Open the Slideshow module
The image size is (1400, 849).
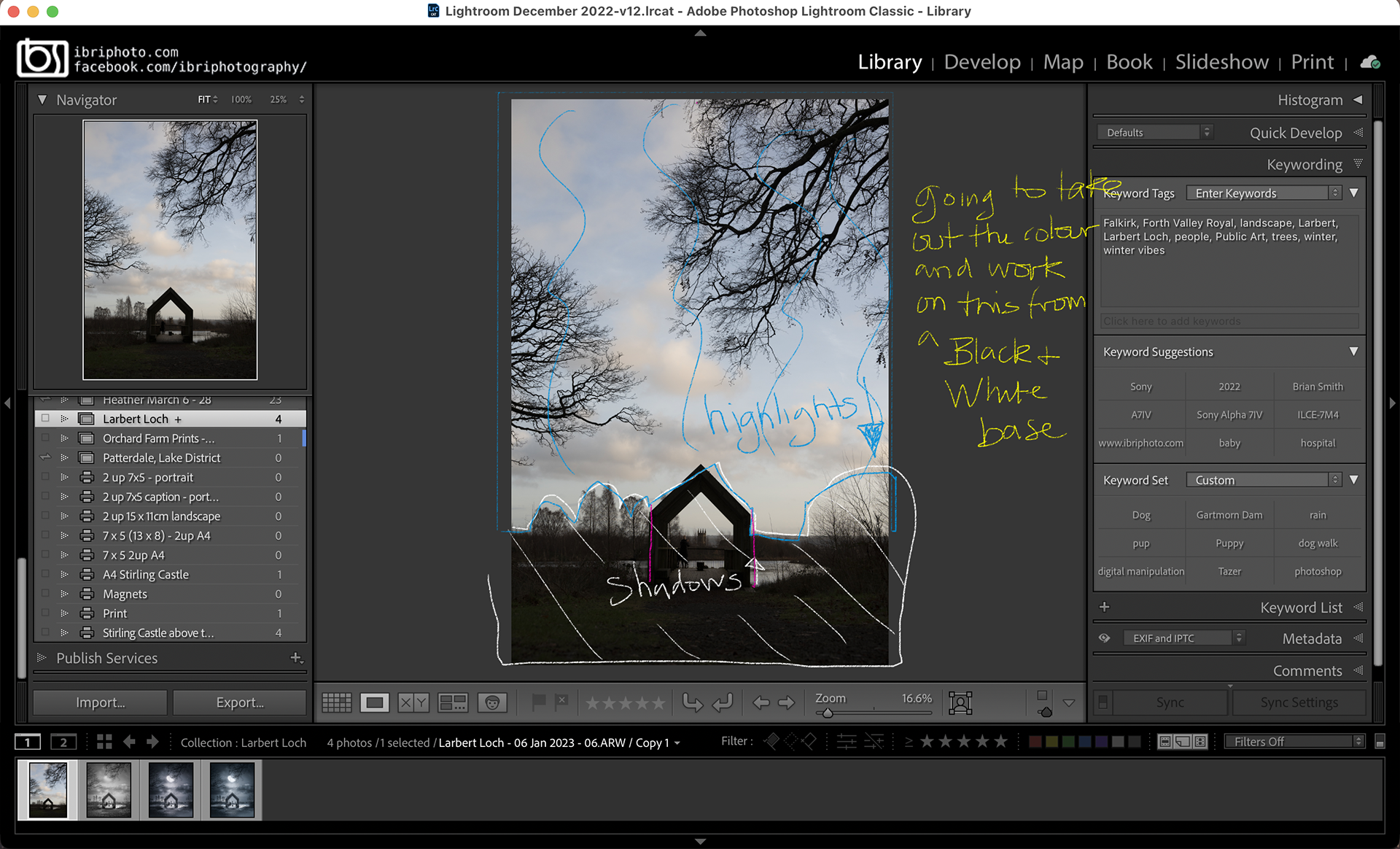pyautogui.click(x=1221, y=62)
